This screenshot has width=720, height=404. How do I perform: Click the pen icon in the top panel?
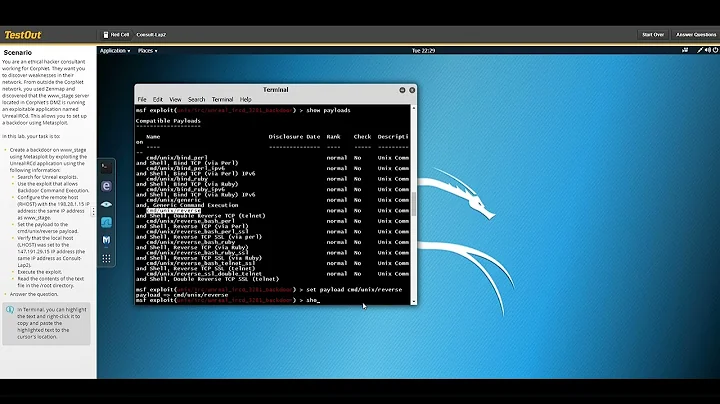tap(700, 50)
